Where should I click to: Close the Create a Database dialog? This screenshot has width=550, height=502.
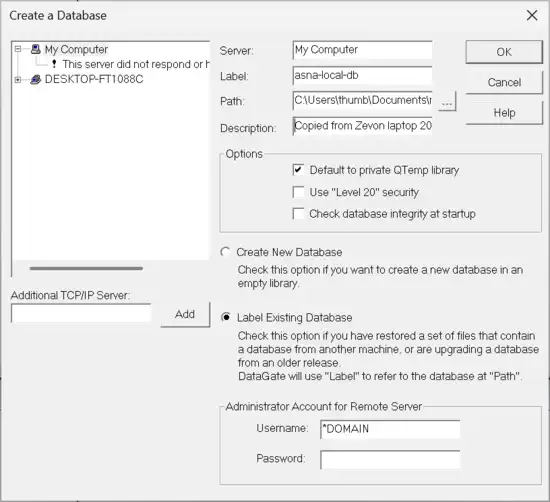[532, 15]
